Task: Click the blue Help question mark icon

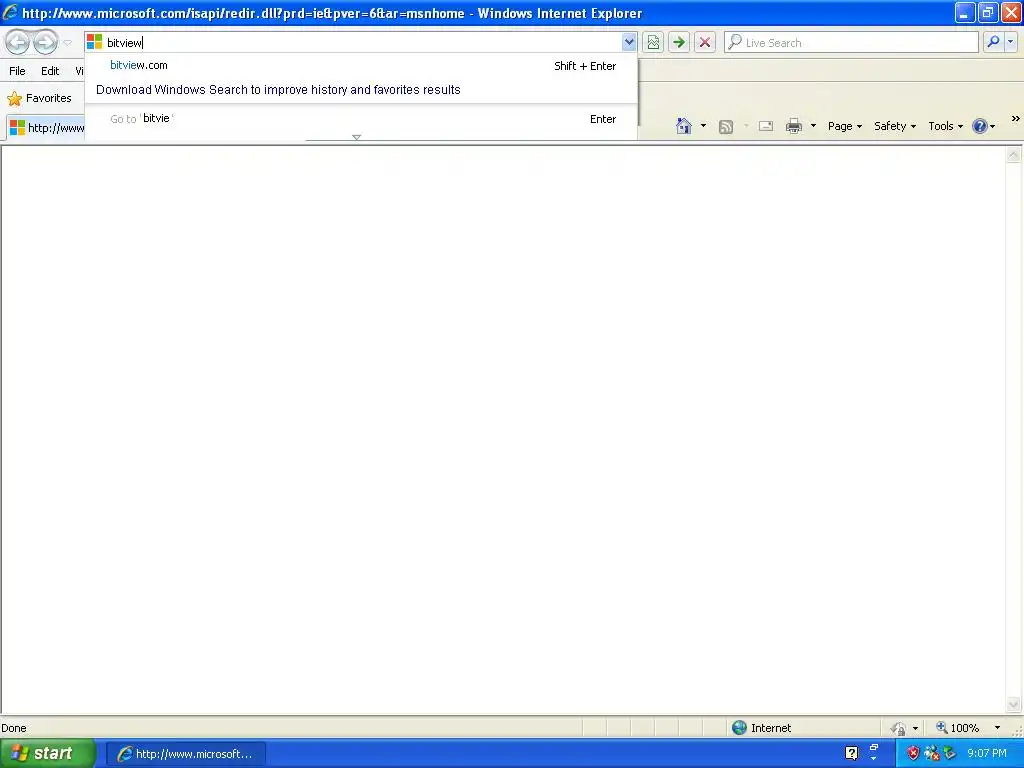Action: [x=980, y=126]
